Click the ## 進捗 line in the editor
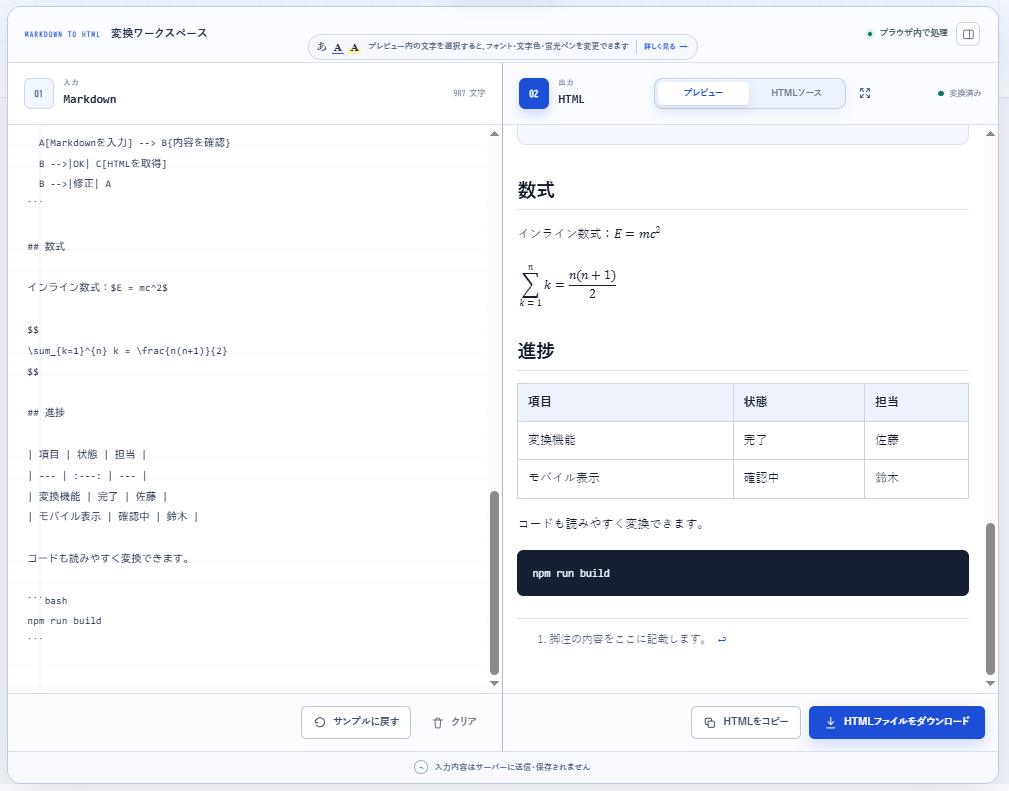The height and width of the screenshot is (791, 1009). point(46,413)
